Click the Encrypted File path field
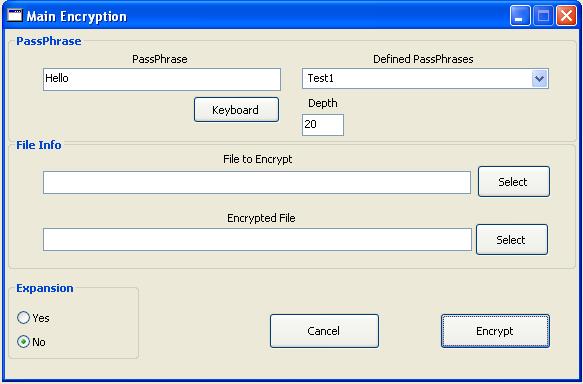The height and width of the screenshot is (384, 583). (x=257, y=240)
